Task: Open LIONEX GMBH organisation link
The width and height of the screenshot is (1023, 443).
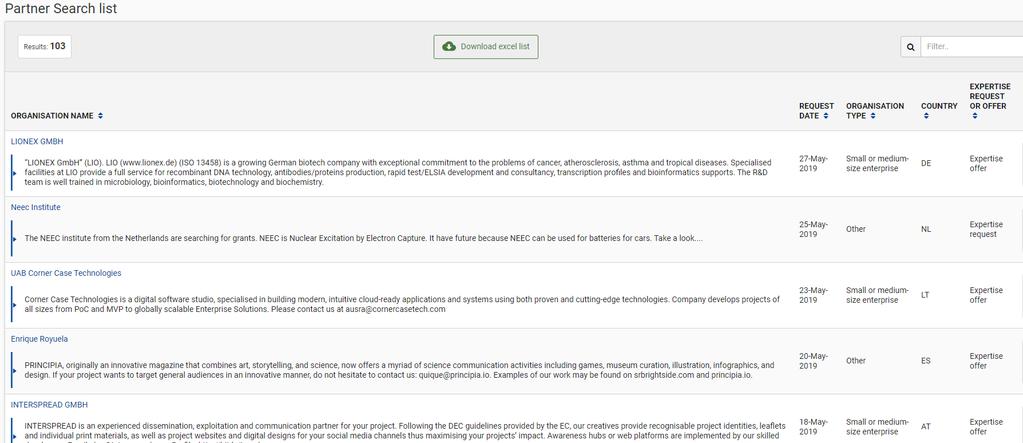Action: (x=37, y=142)
